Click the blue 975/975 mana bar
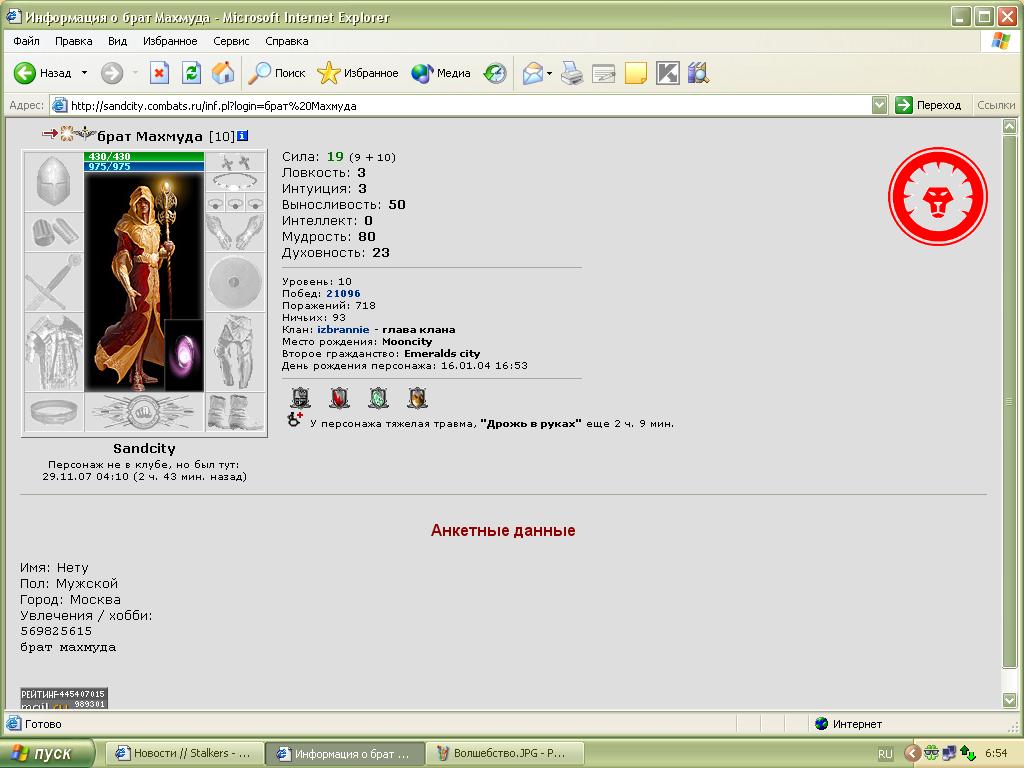The image size is (1024, 768). click(x=144, y=167)
